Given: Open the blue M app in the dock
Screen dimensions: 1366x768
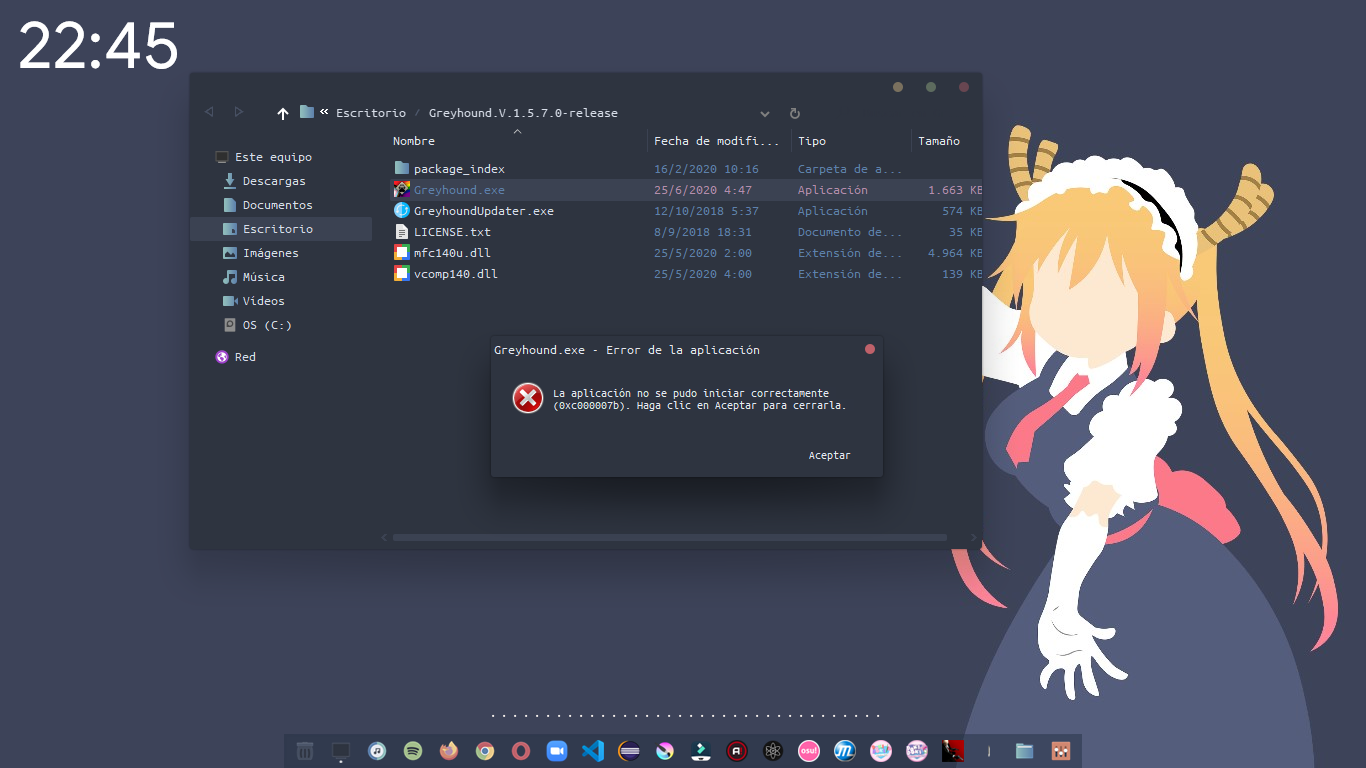Looking at the screenshot, I should [845, 751].
